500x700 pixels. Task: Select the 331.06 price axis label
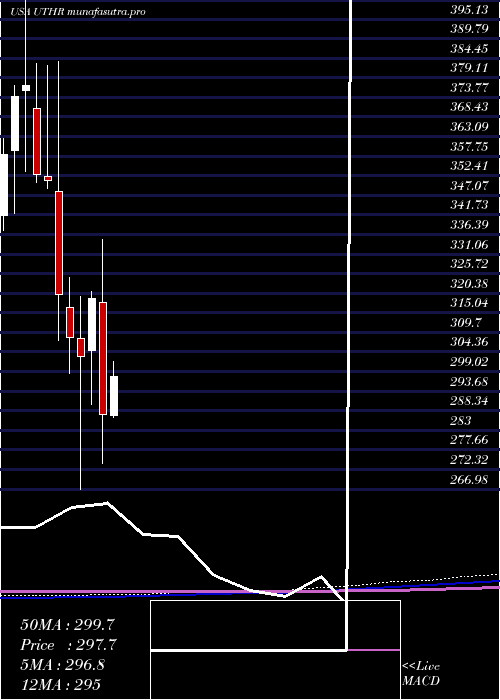(x=468, y=244)
